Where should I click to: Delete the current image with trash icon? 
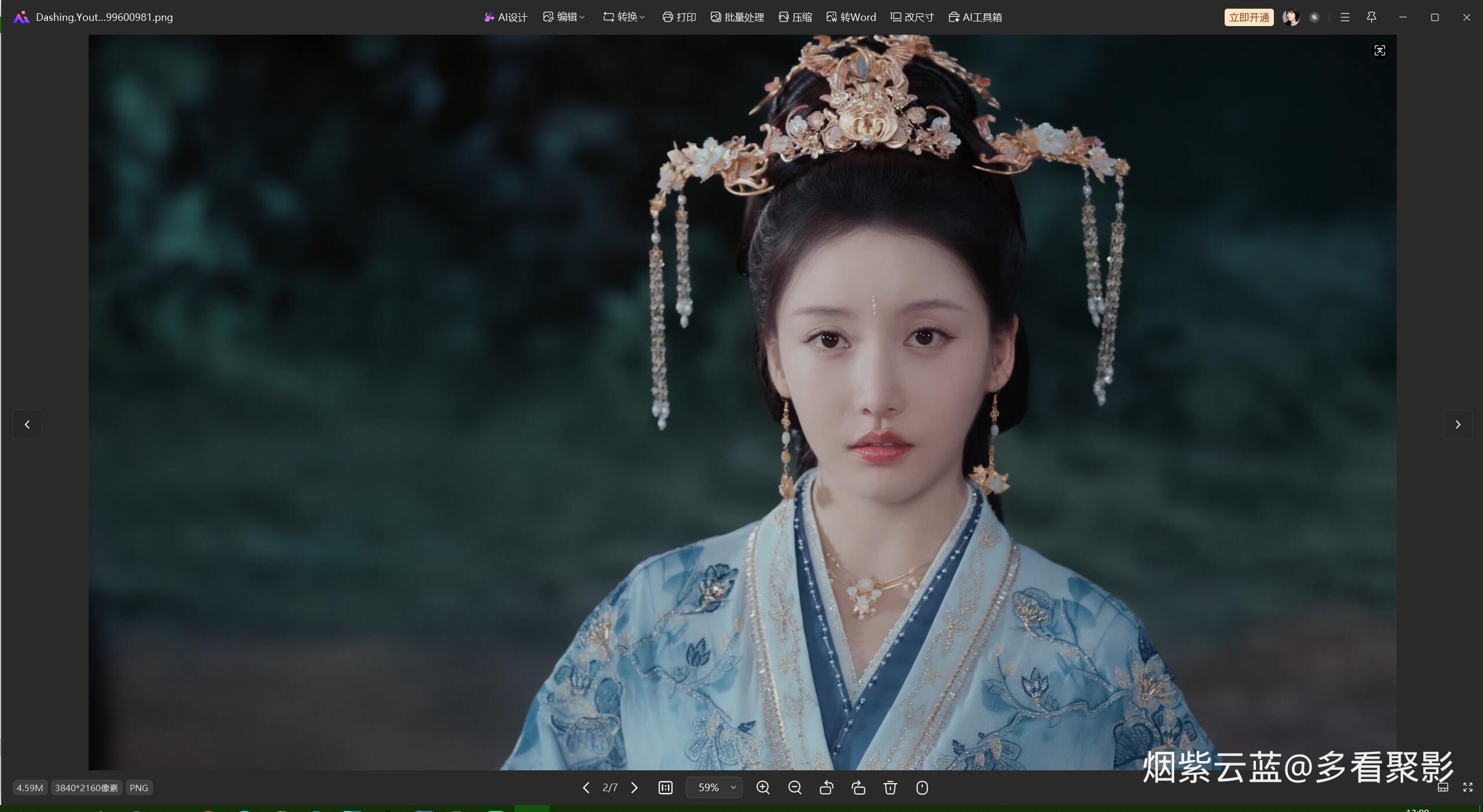coord(890,788)
